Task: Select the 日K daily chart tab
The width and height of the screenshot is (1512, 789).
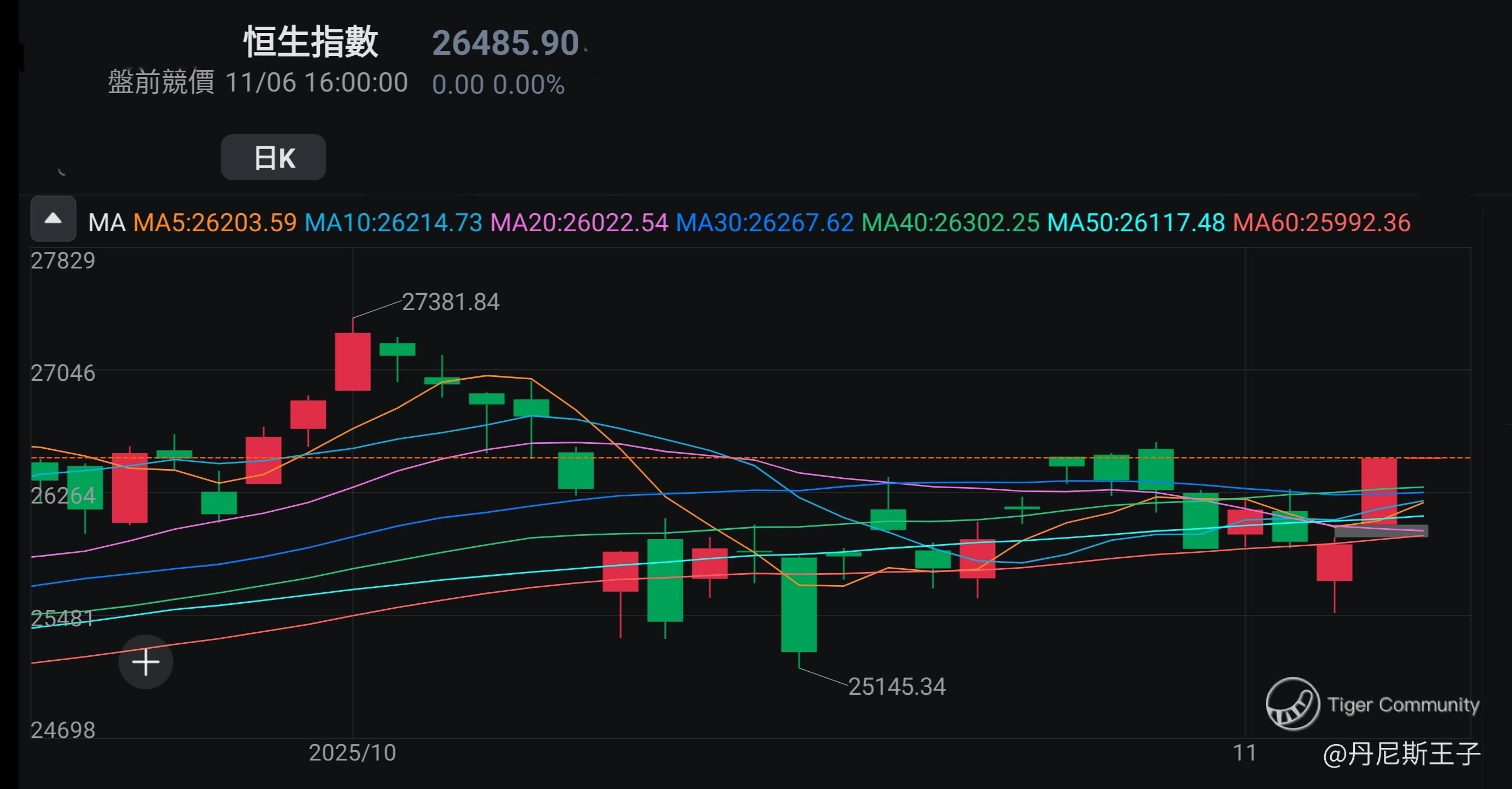Action: [x=273, y=157]
